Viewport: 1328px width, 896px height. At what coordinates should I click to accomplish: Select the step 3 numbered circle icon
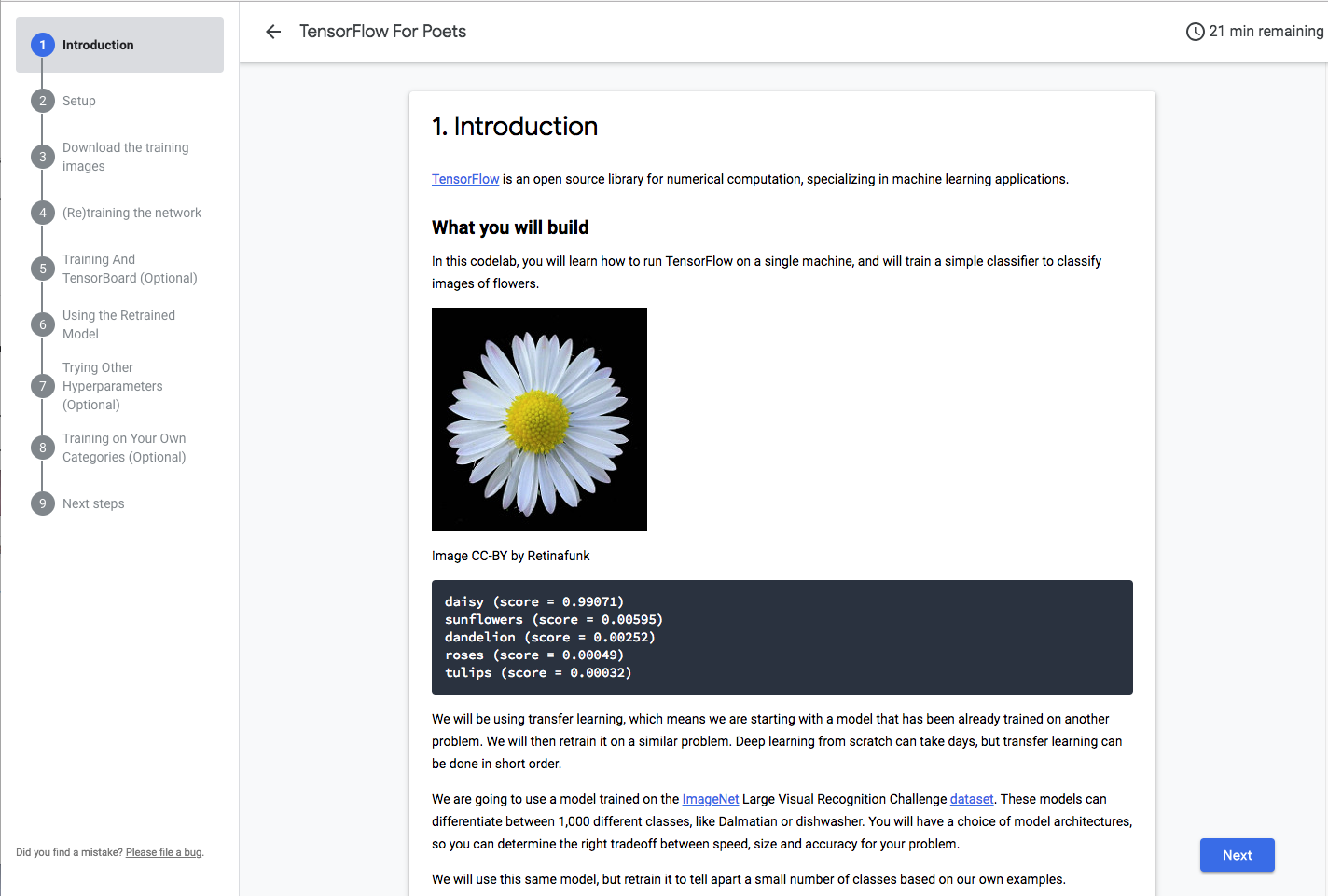click(43, 157)
